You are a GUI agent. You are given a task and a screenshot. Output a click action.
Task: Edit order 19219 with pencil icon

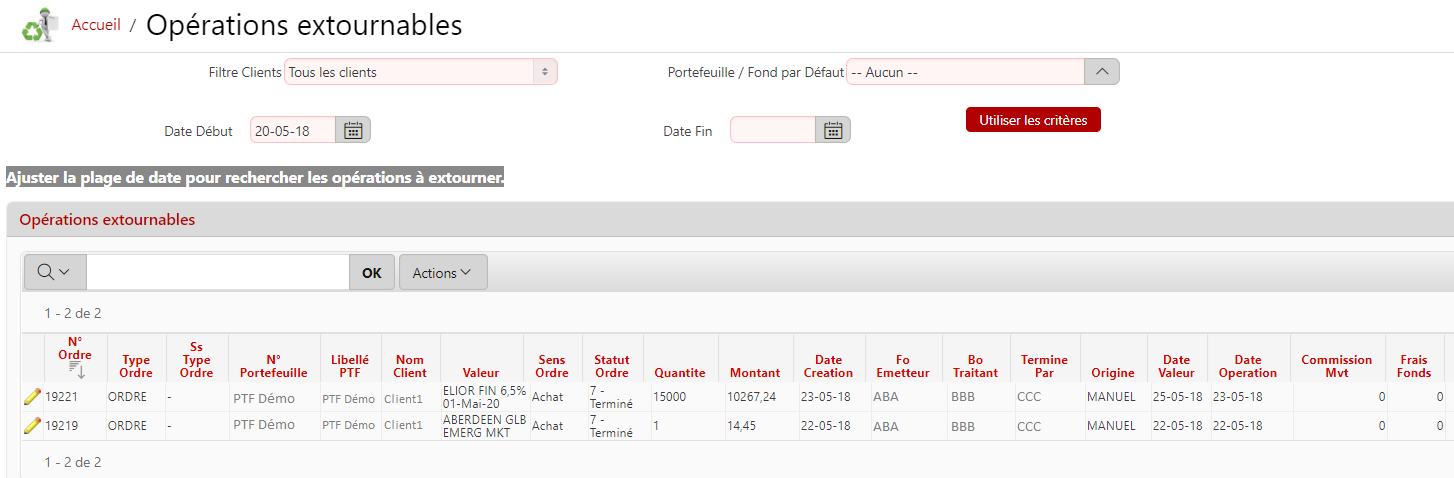click(32, 425)
